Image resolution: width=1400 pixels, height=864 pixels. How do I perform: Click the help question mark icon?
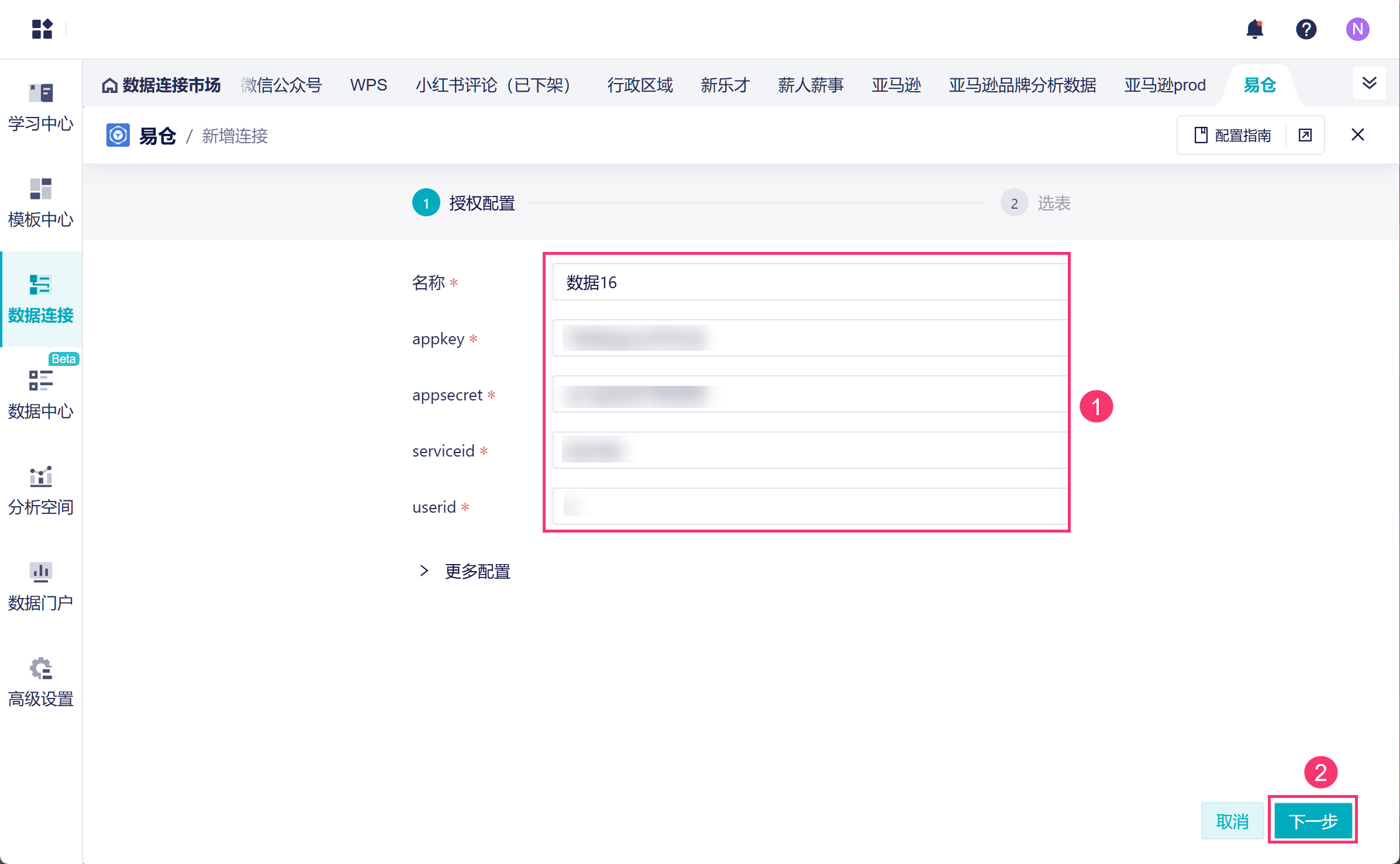click(1305, 29)
